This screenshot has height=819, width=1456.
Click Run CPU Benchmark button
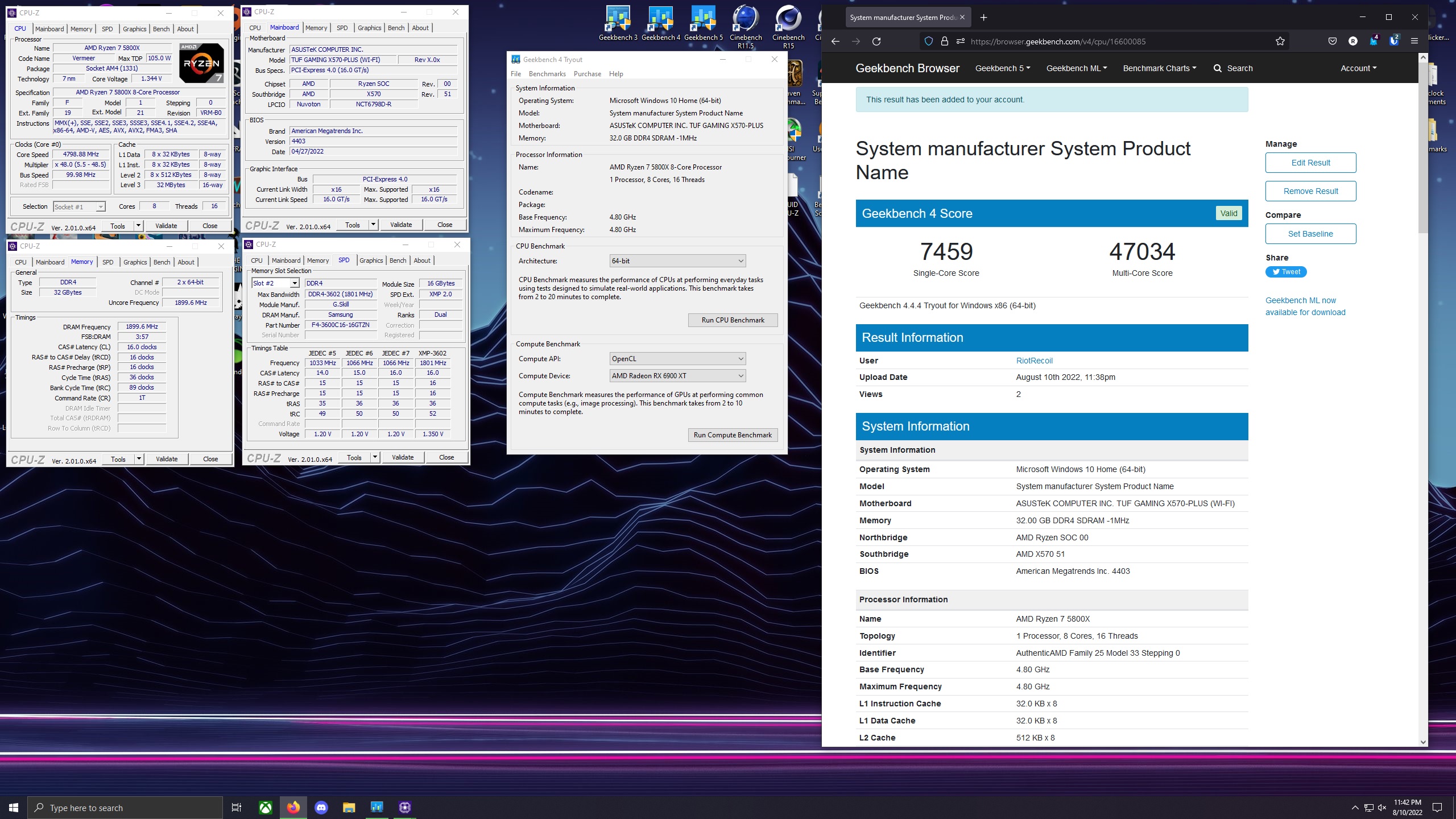point(733,320)
